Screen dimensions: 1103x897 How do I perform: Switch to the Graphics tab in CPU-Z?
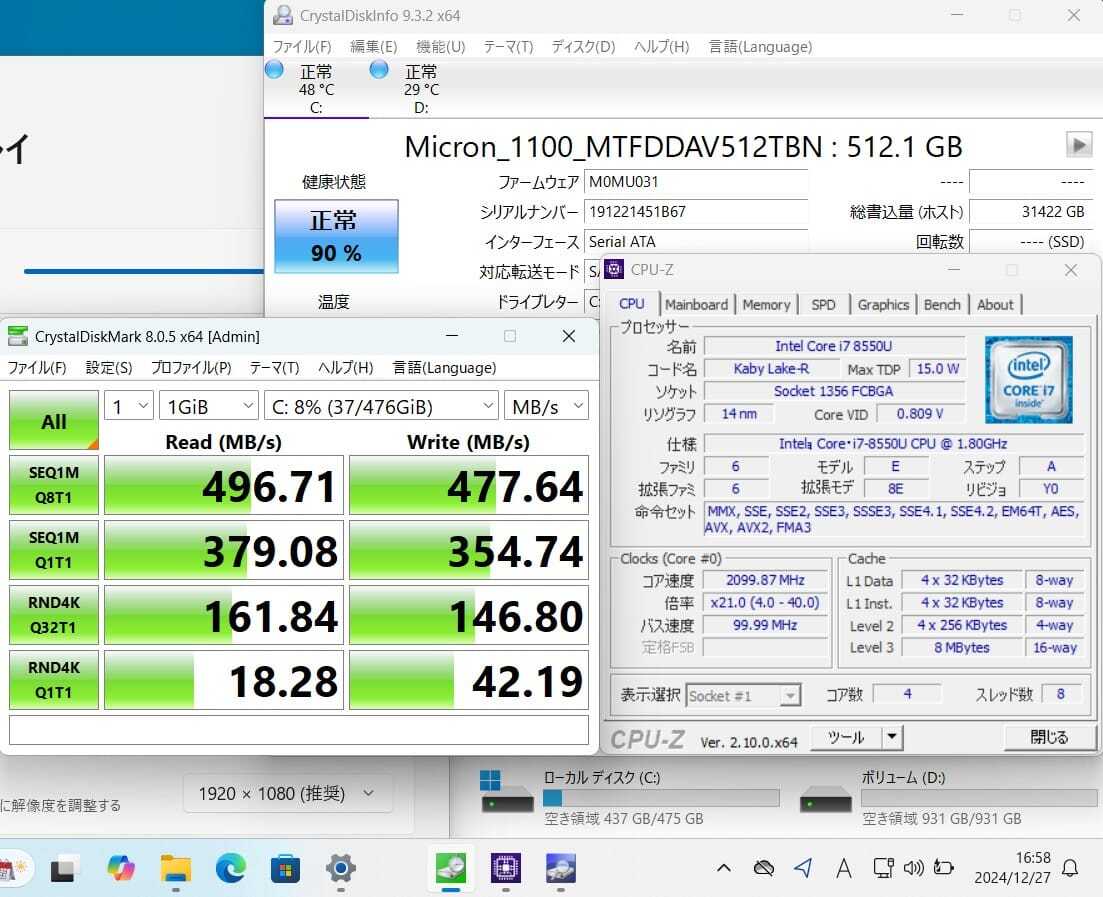tap(884, 305)
